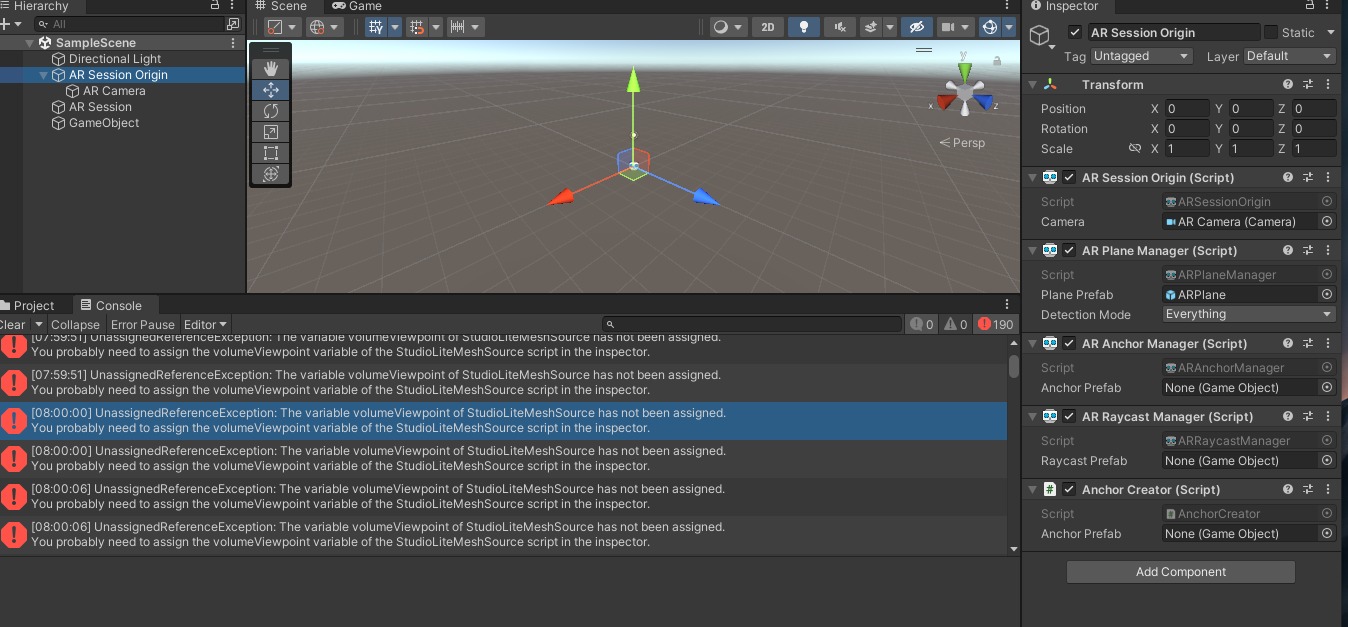Select the Rect tool in the scene toolbar
Screen dimensions: 1348x627
[x=270, y=153]
